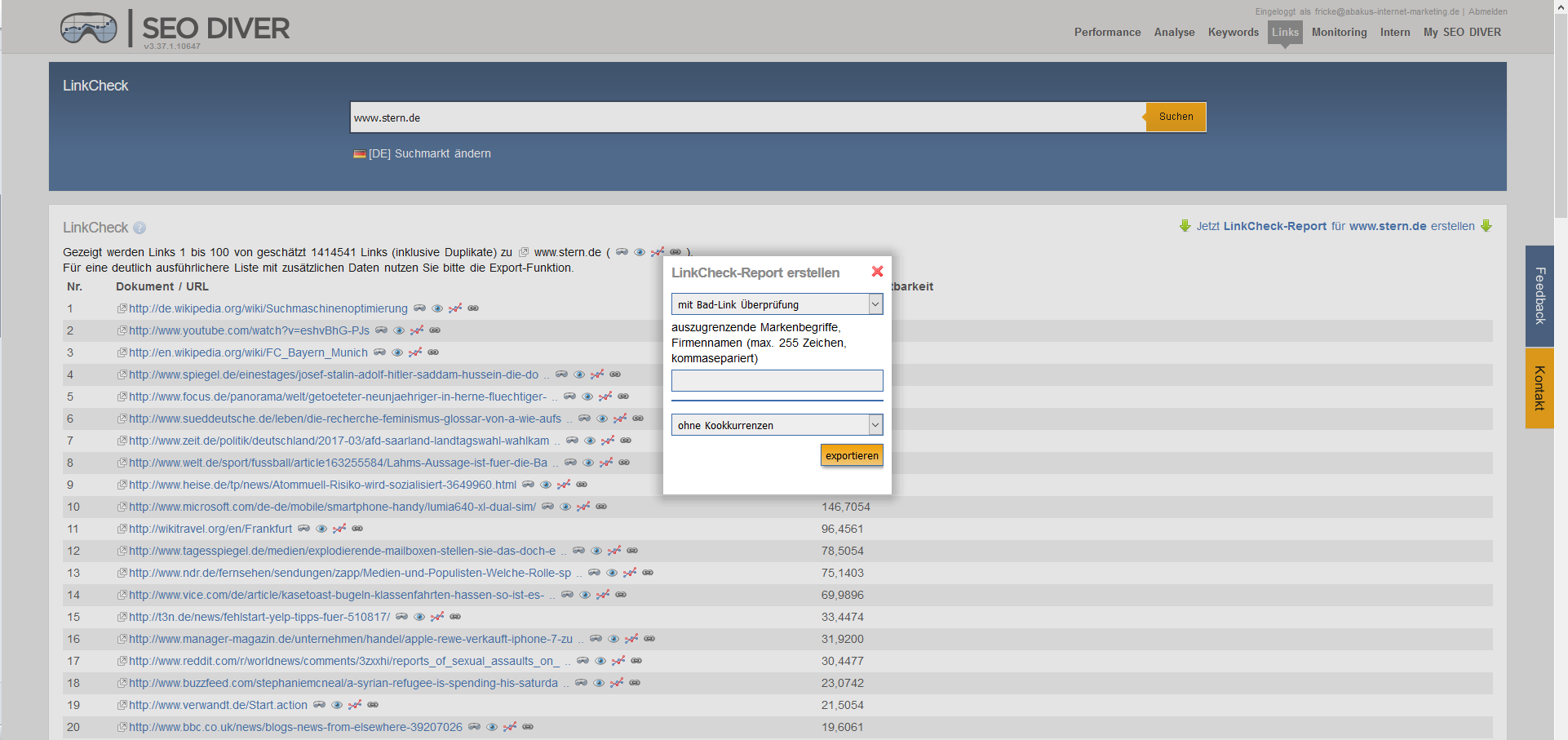Toggle the eye icon in the FC_Bayern_Munich row

397,352
